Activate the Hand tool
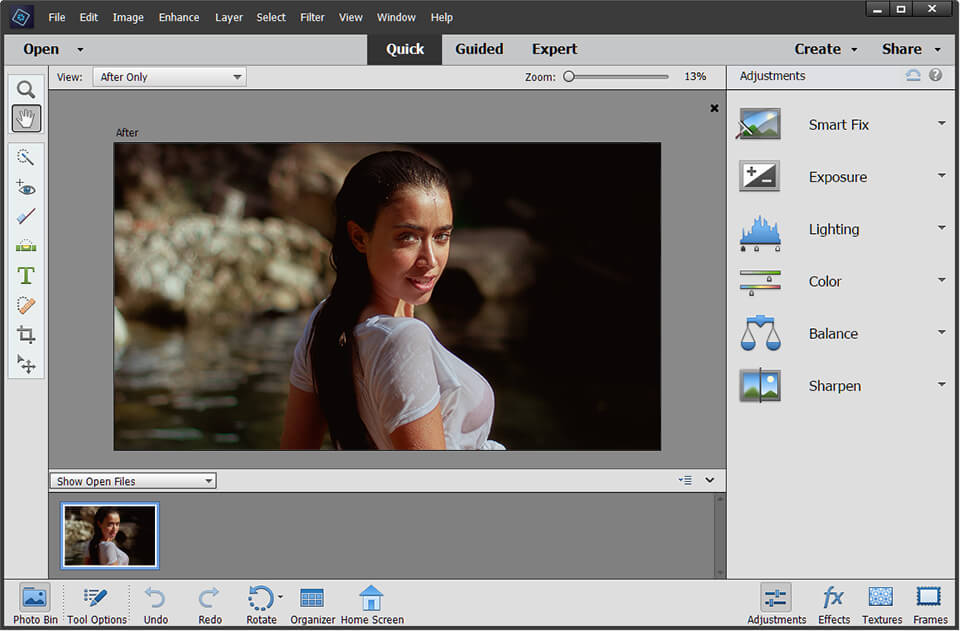 [x=26, y=118]
